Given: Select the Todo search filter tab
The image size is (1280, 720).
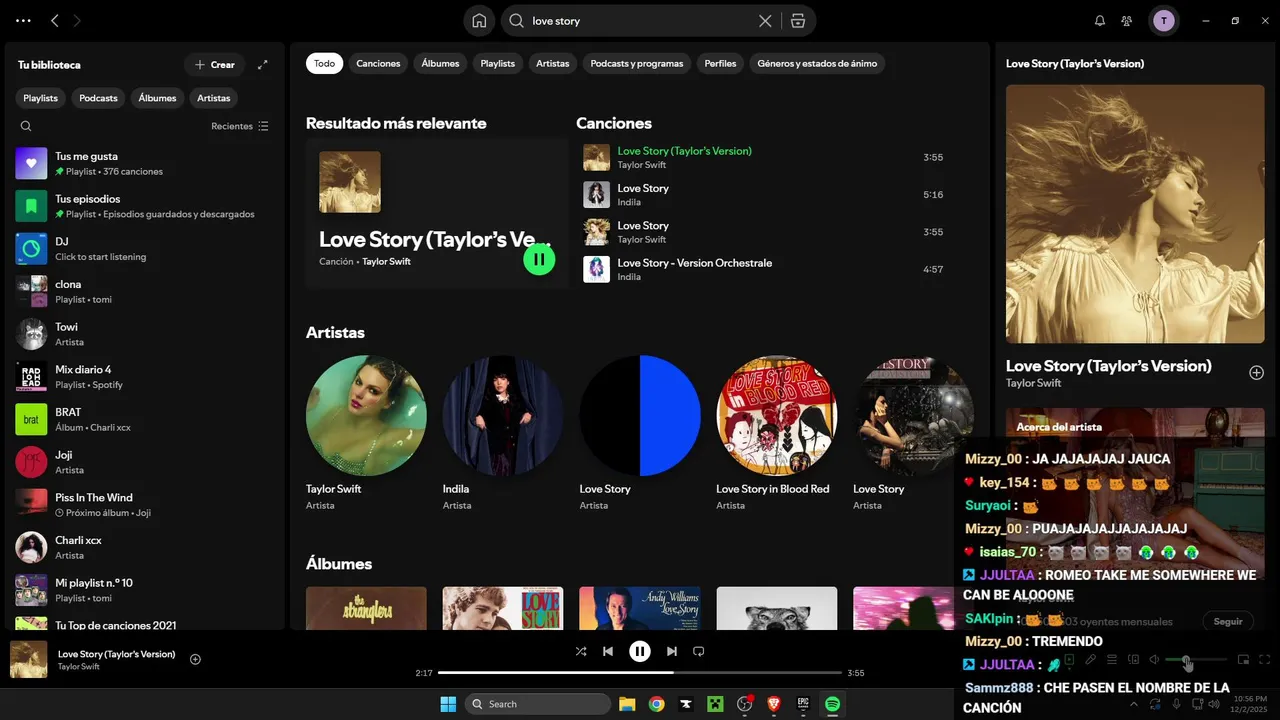Looking at the screenshot, I should [x=324, y=63].
